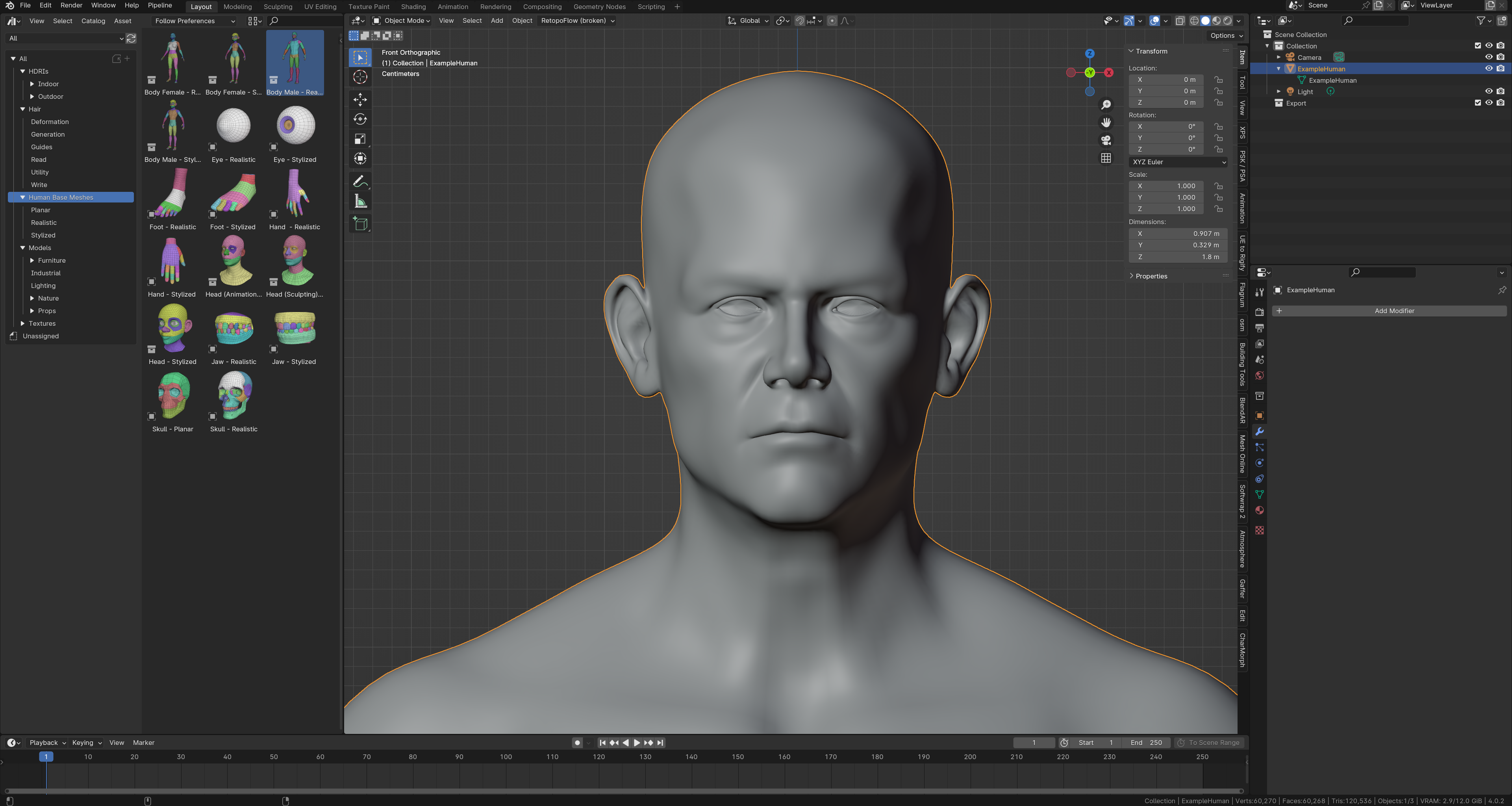
Task: Open the Render properties tab icon
Action: (1260, 312)
